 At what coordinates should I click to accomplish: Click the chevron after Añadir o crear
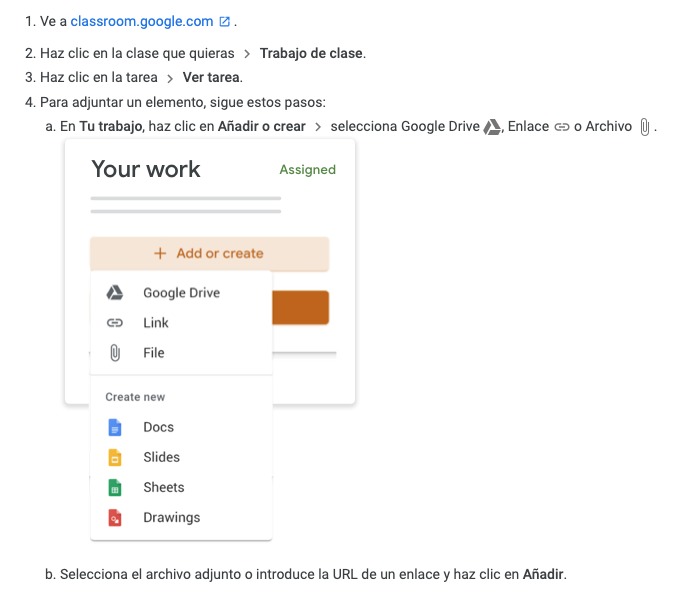point(318,127)
